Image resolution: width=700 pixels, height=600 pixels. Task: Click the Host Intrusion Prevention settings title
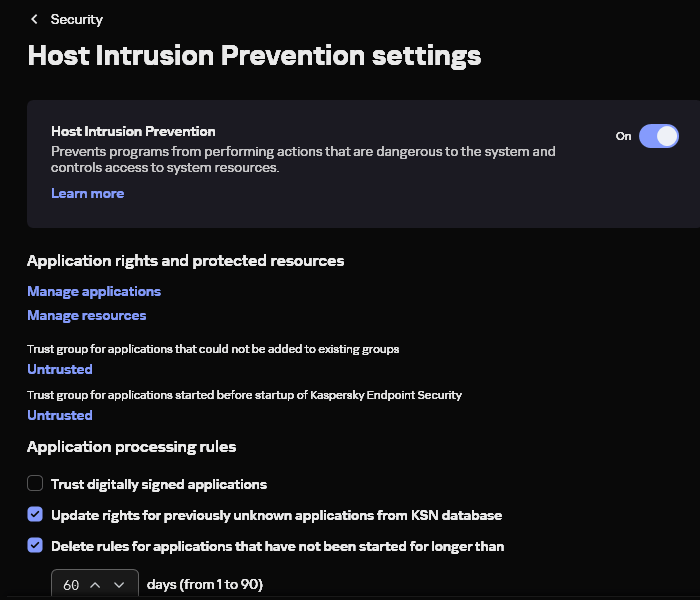click(254, 55)
